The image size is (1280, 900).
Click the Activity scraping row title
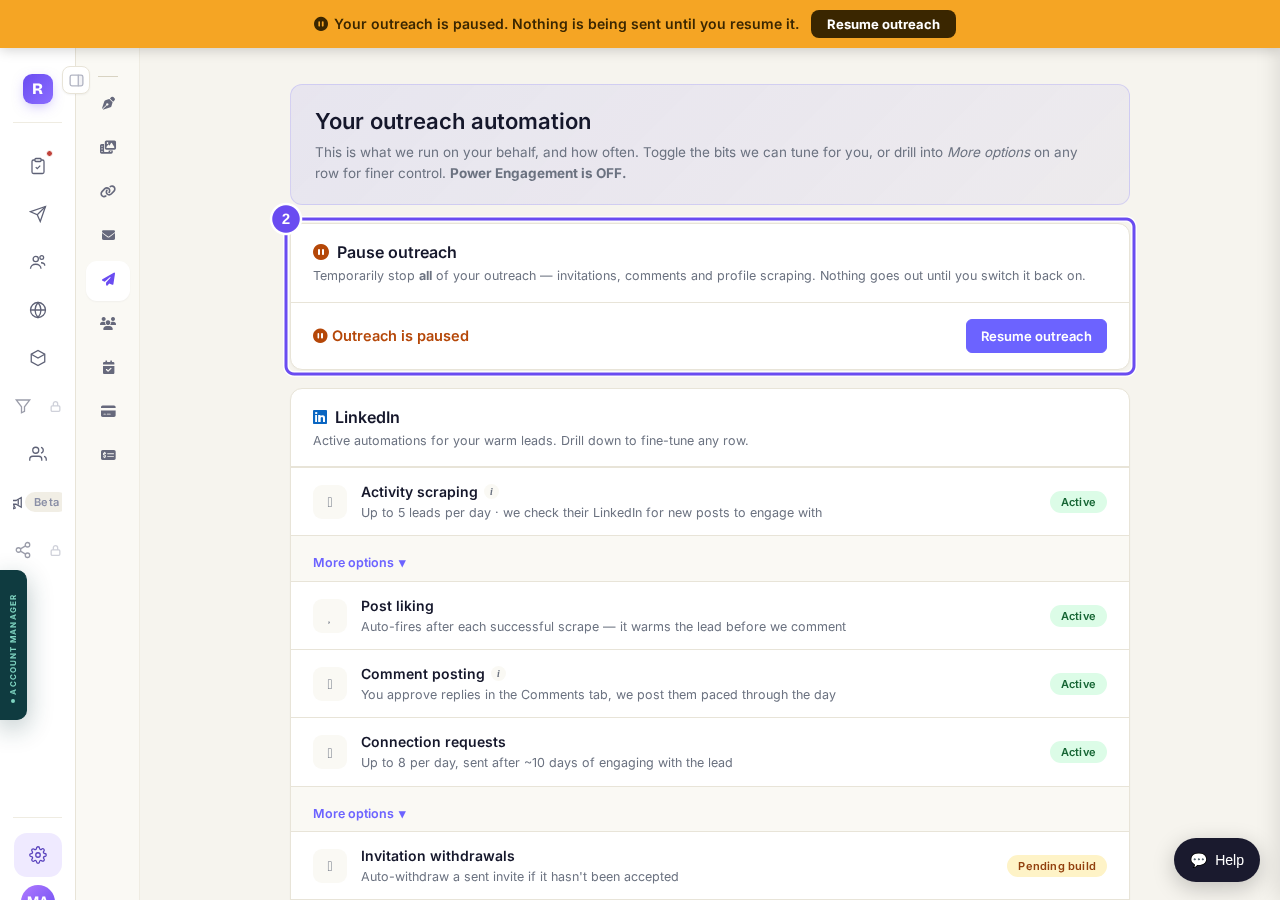click(x=419, y=492)
